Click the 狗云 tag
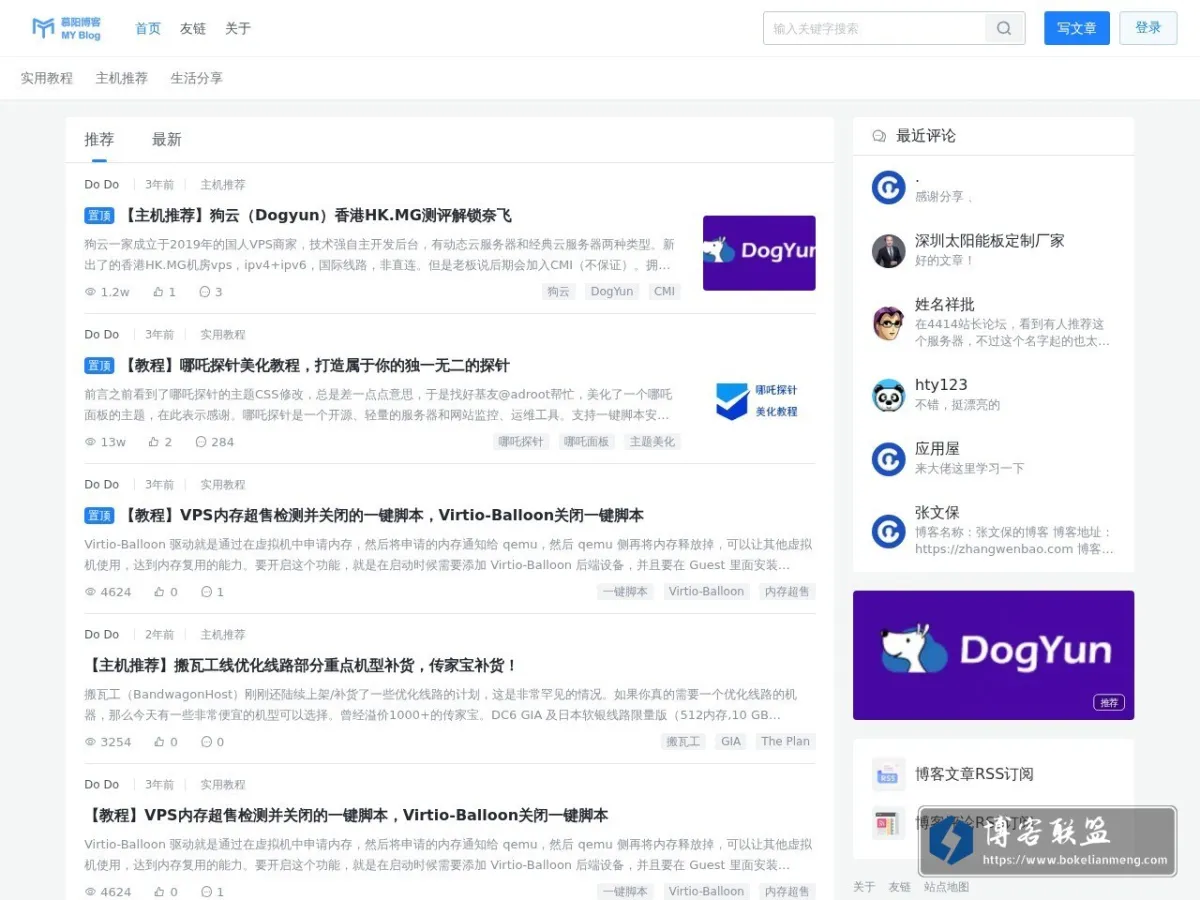Image resolution: width=1200 pixels, height=900 pixels. point(558,292)
